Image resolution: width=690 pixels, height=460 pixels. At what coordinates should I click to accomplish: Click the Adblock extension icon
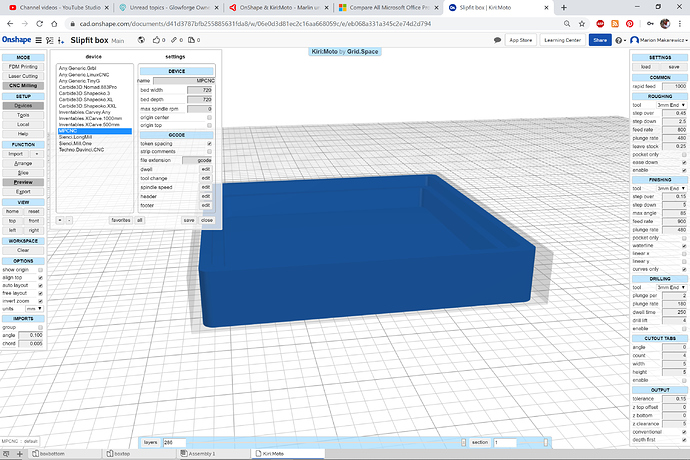(x=600, y=24)
